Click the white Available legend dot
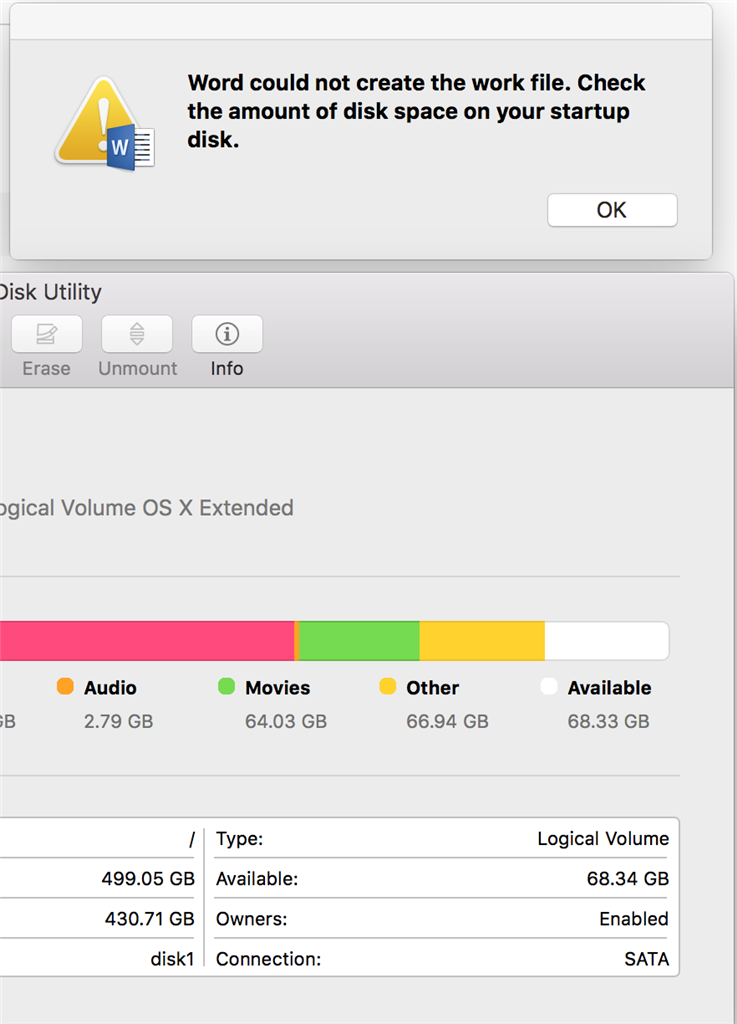The width and height of the screenshot is (737, 1024). pyautogui.click(x=549, y=686)
